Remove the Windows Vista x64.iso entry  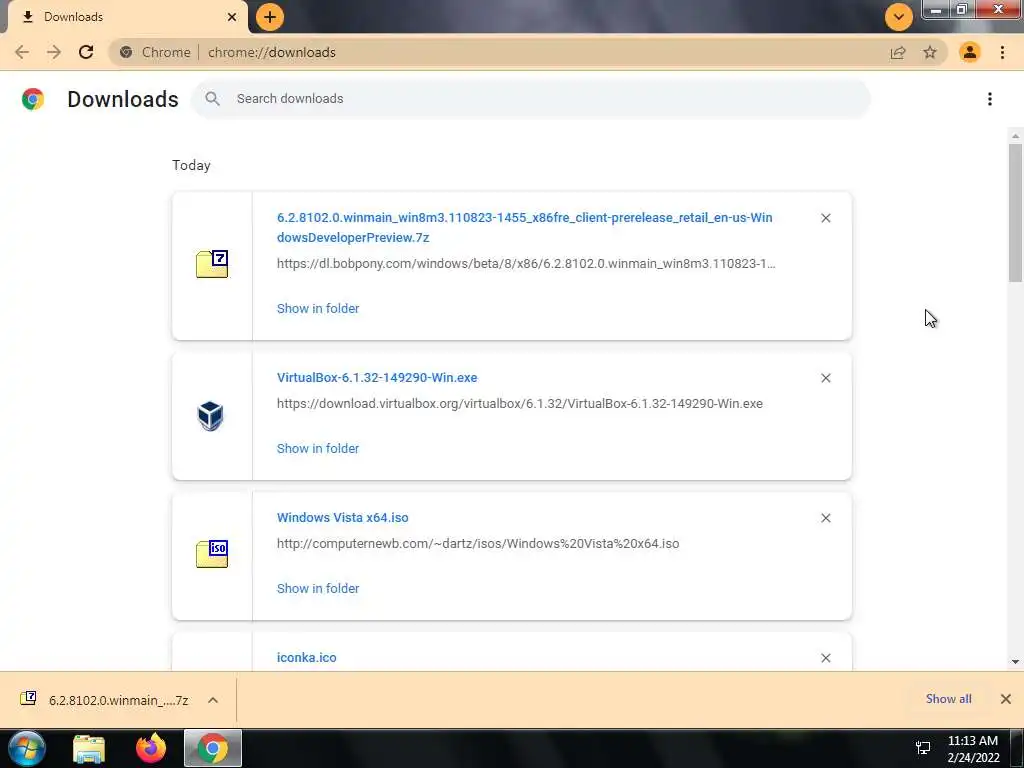(825, 518)
